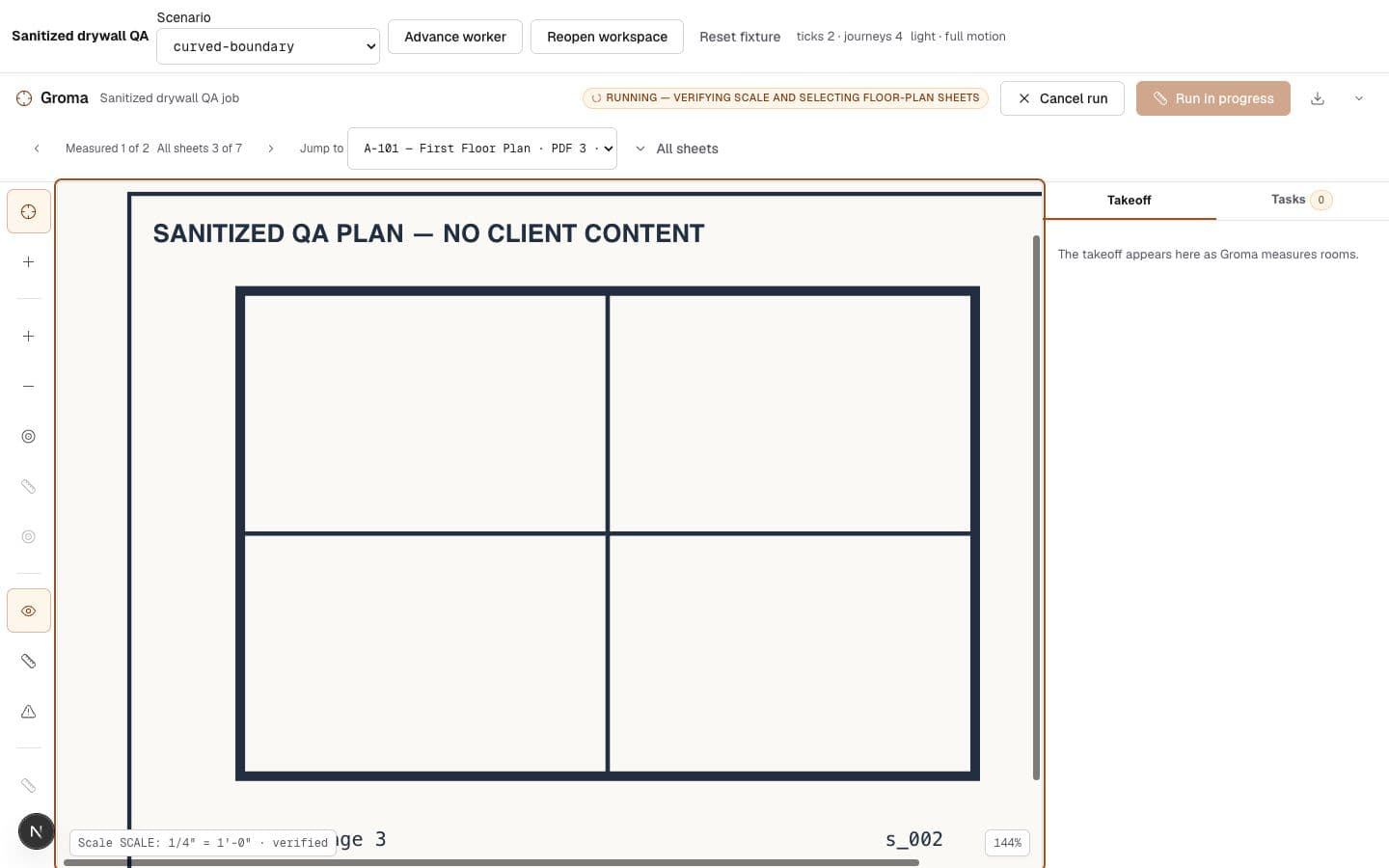This screenshot has width=1389, height=868.
Task: Click the 'ticks 2 · journeys 4' status text
Action: [850, 37]
